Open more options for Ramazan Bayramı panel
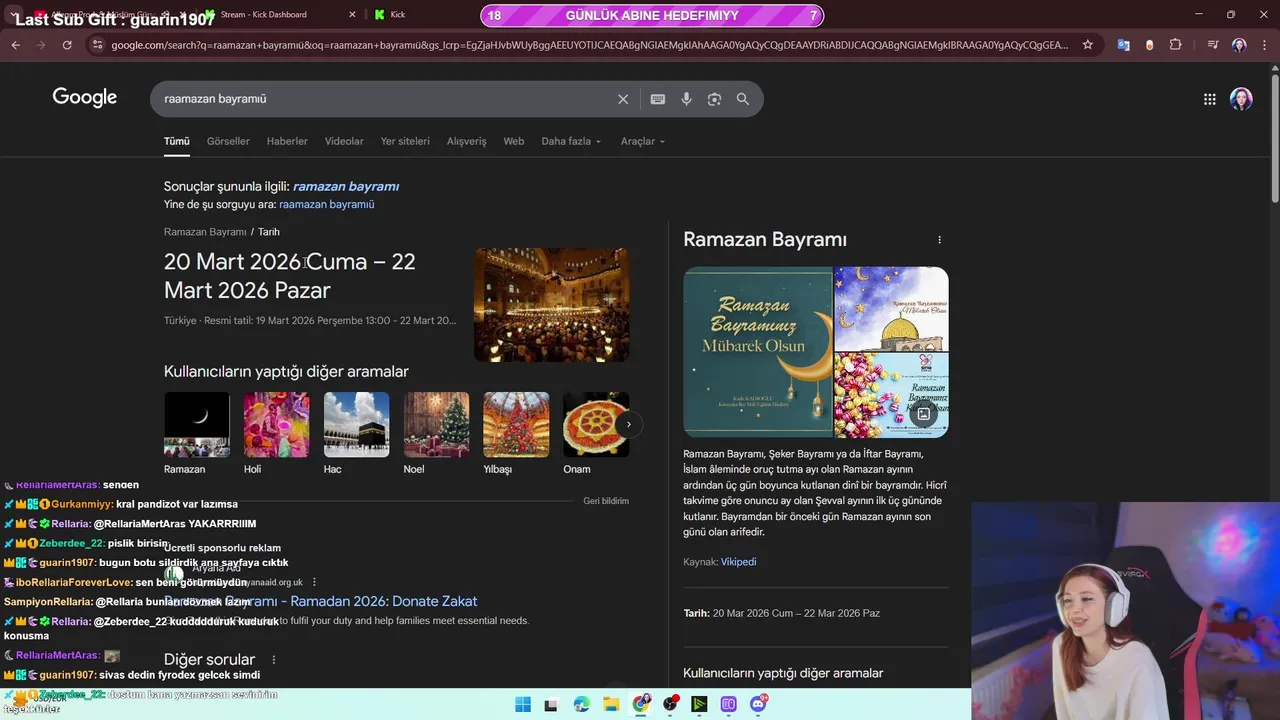This screenshot has width=1280, height=720. [x=939, y=240]
